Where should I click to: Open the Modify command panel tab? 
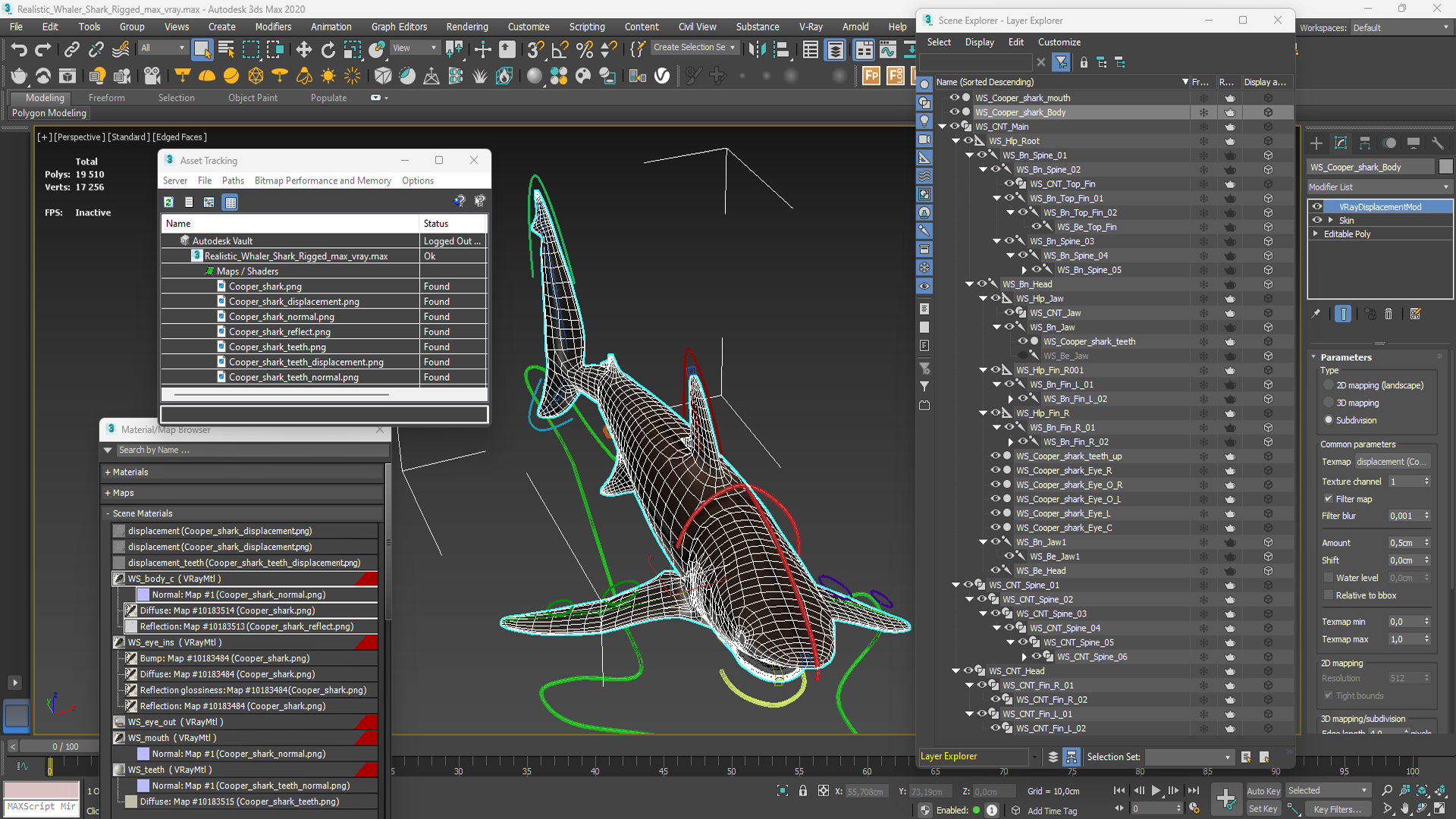tap(1341, 143)
